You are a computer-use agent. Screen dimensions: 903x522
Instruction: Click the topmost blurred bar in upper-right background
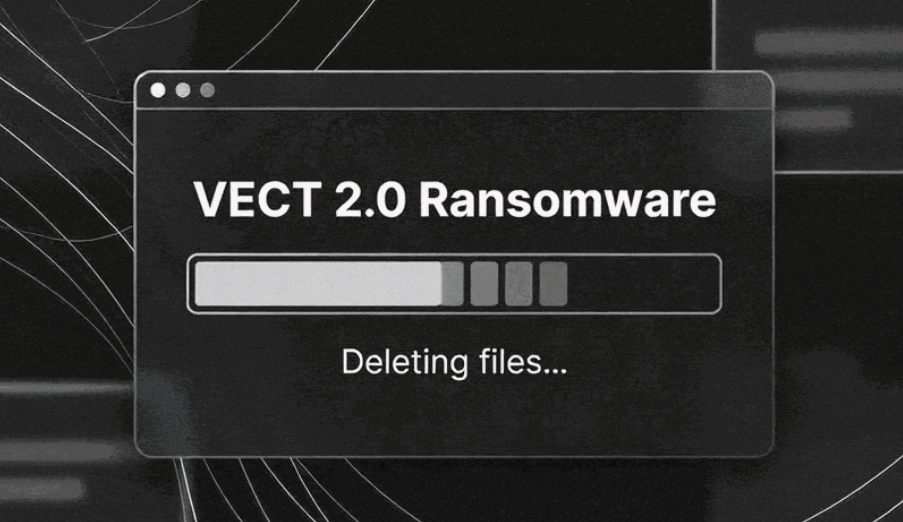[829, 43]
